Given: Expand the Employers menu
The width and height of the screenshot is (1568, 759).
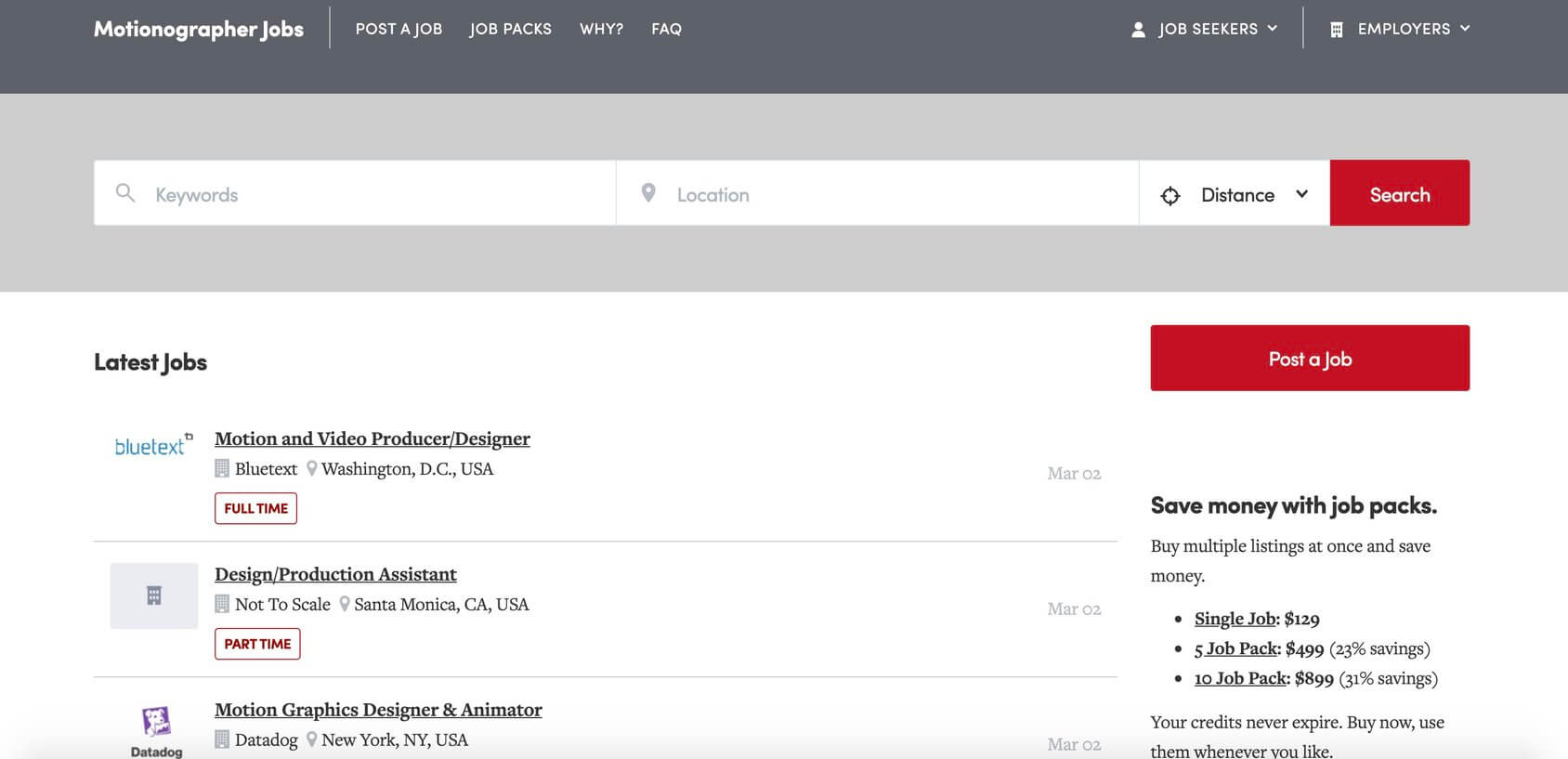Looking at the screenshot, I should click(1404, 29).
